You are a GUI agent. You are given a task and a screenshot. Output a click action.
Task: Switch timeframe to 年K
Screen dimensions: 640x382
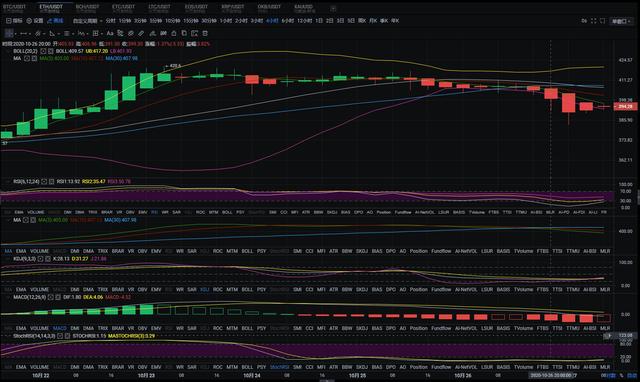(x=395, y=20)
